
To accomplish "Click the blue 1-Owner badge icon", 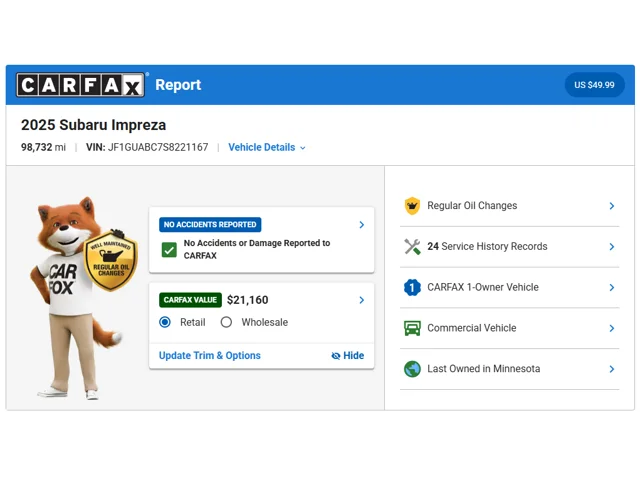I will (412, 287).
